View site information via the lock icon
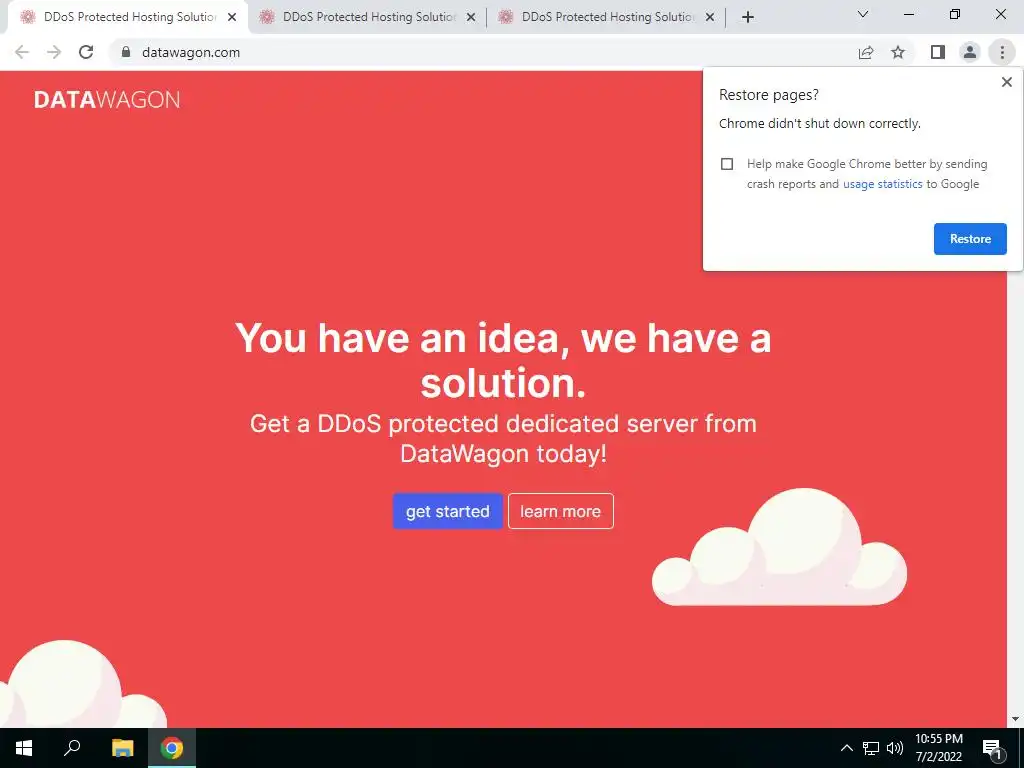This screenshot has height=768, width=1024. pos(126,52)
